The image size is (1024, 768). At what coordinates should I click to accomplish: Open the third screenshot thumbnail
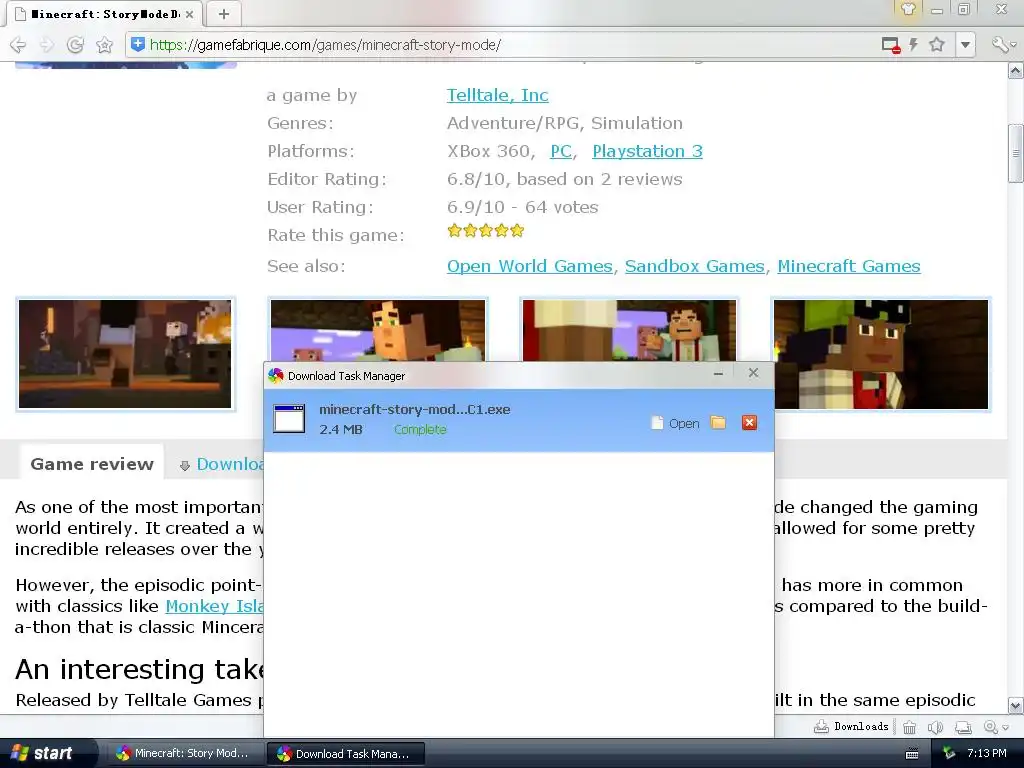coord(629,330)
